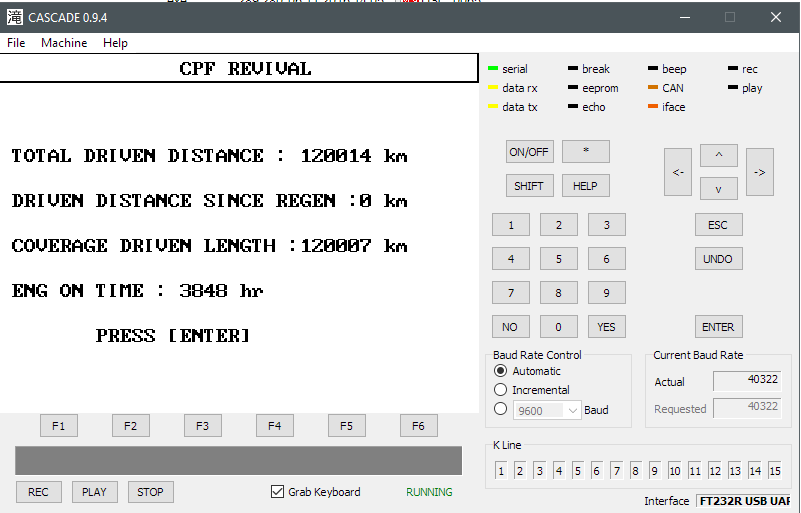Open the 9600 baud rate dropdown
The image size is (801, 513).
(x=546, y=410)
